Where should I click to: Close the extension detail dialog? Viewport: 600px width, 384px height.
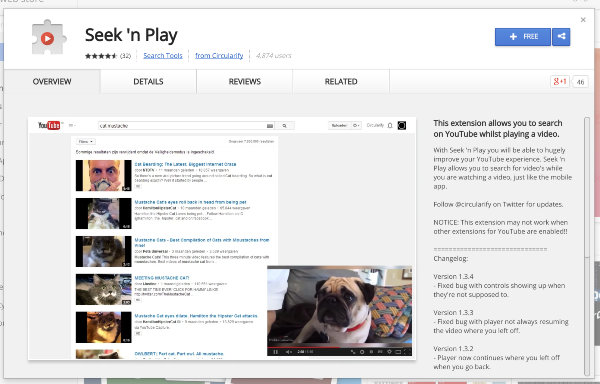pyautogui.click(x=583, y=20)
